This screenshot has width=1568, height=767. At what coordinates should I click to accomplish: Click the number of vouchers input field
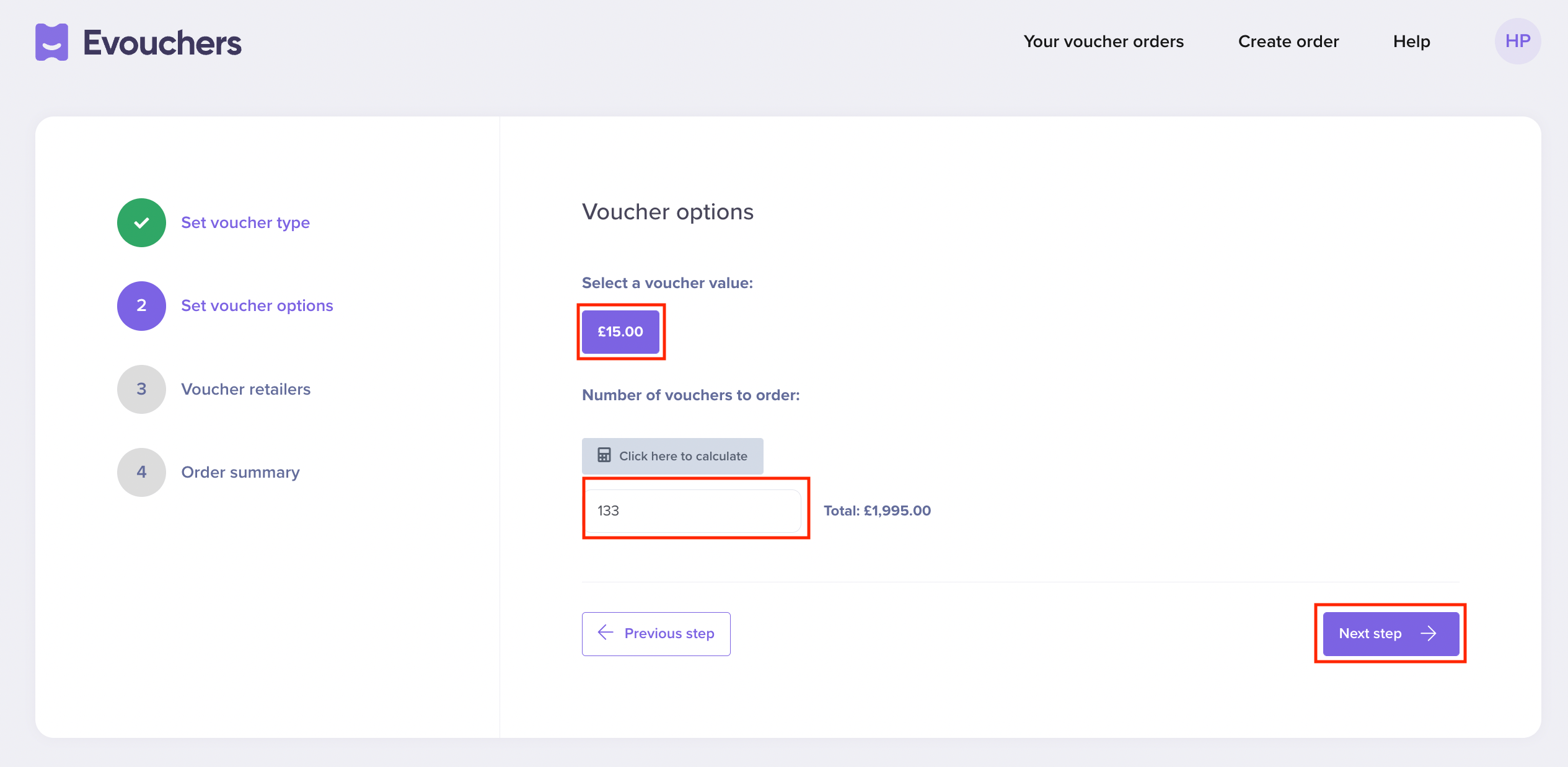click(x=694, y=510)
